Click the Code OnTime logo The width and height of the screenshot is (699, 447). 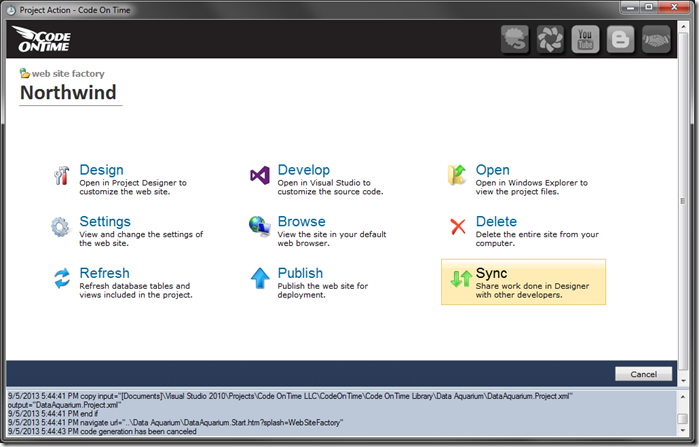[41, 39]
